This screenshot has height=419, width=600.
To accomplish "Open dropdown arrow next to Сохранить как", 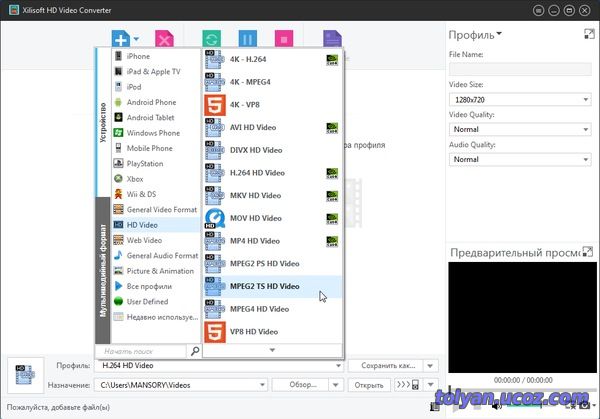I will pos(430,366).
